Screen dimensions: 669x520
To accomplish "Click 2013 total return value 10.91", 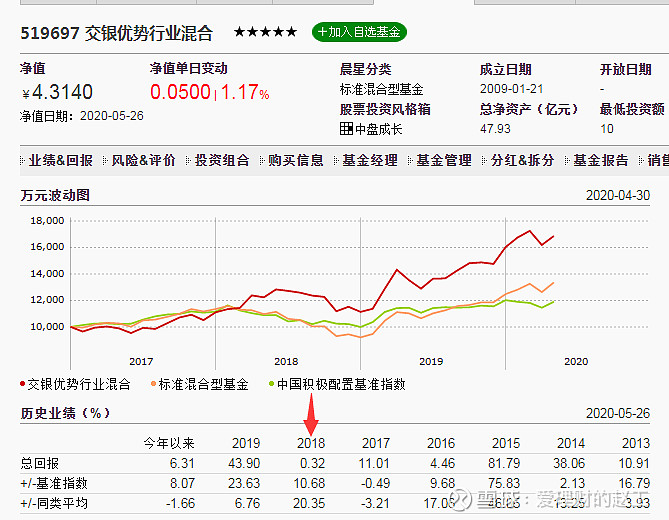I will [x=634, y=463].
